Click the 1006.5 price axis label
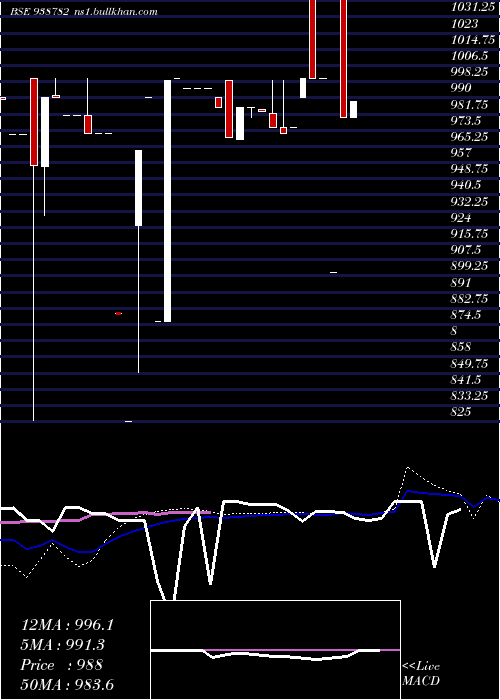The image size is (500, 700). (470, 55)
